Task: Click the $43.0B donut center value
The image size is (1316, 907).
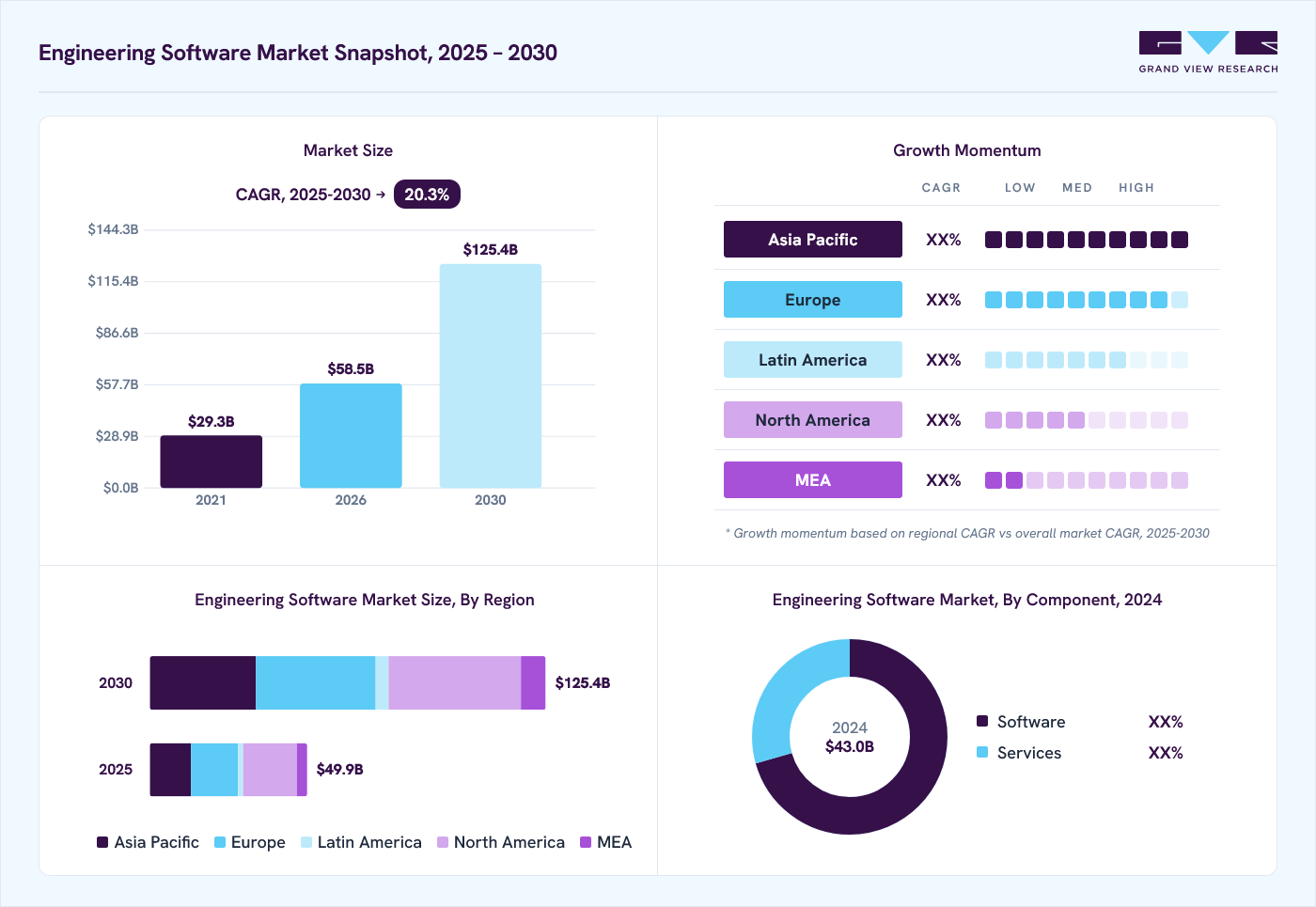Action: click(x=850, y=746)
